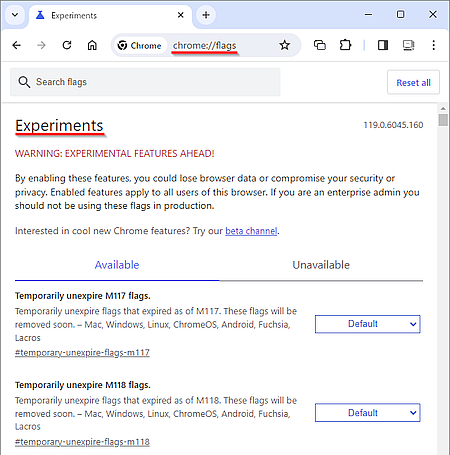Switch to the Unavailable tab
The height and width of the screenshot is (455, 450).
pyautogui.click(x=321, y=265)
